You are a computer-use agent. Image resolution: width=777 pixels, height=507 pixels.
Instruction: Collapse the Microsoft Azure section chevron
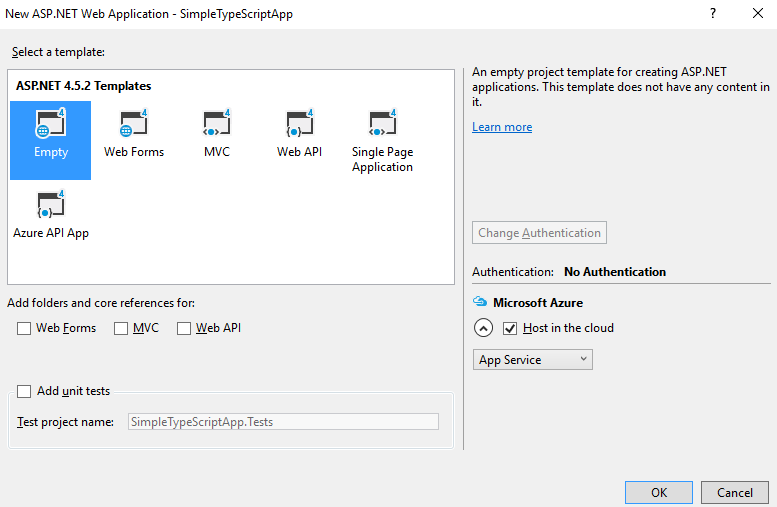[x=483, y=328]
